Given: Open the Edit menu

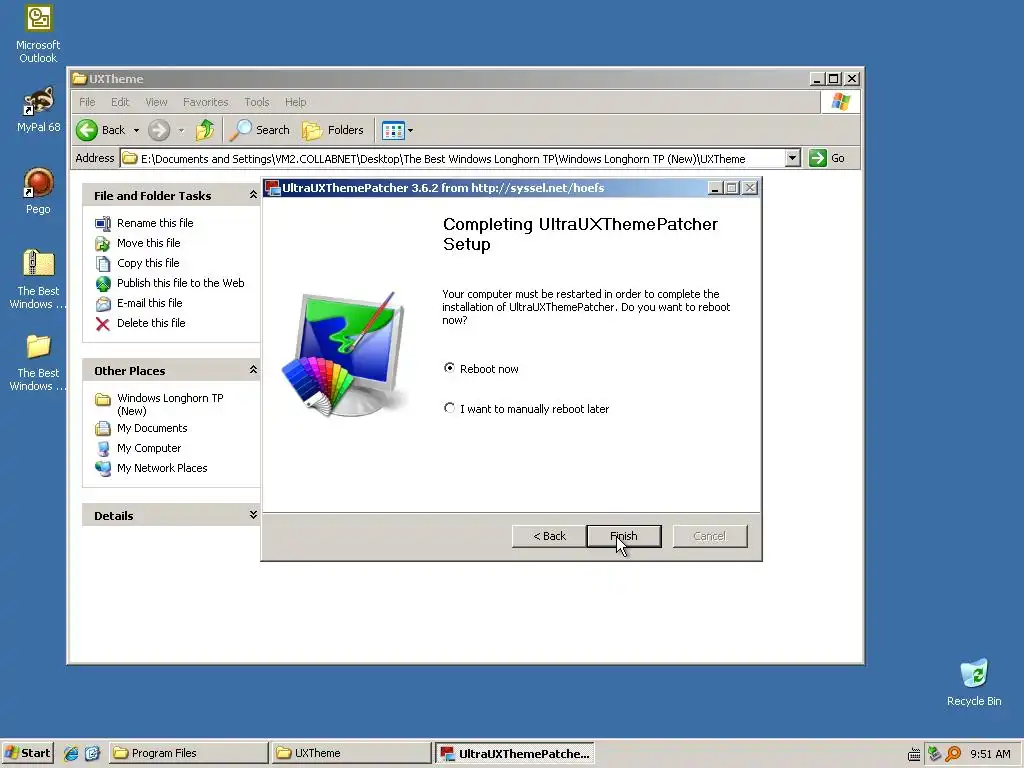Looking at the screenshot, I should [x=120, y=102].
